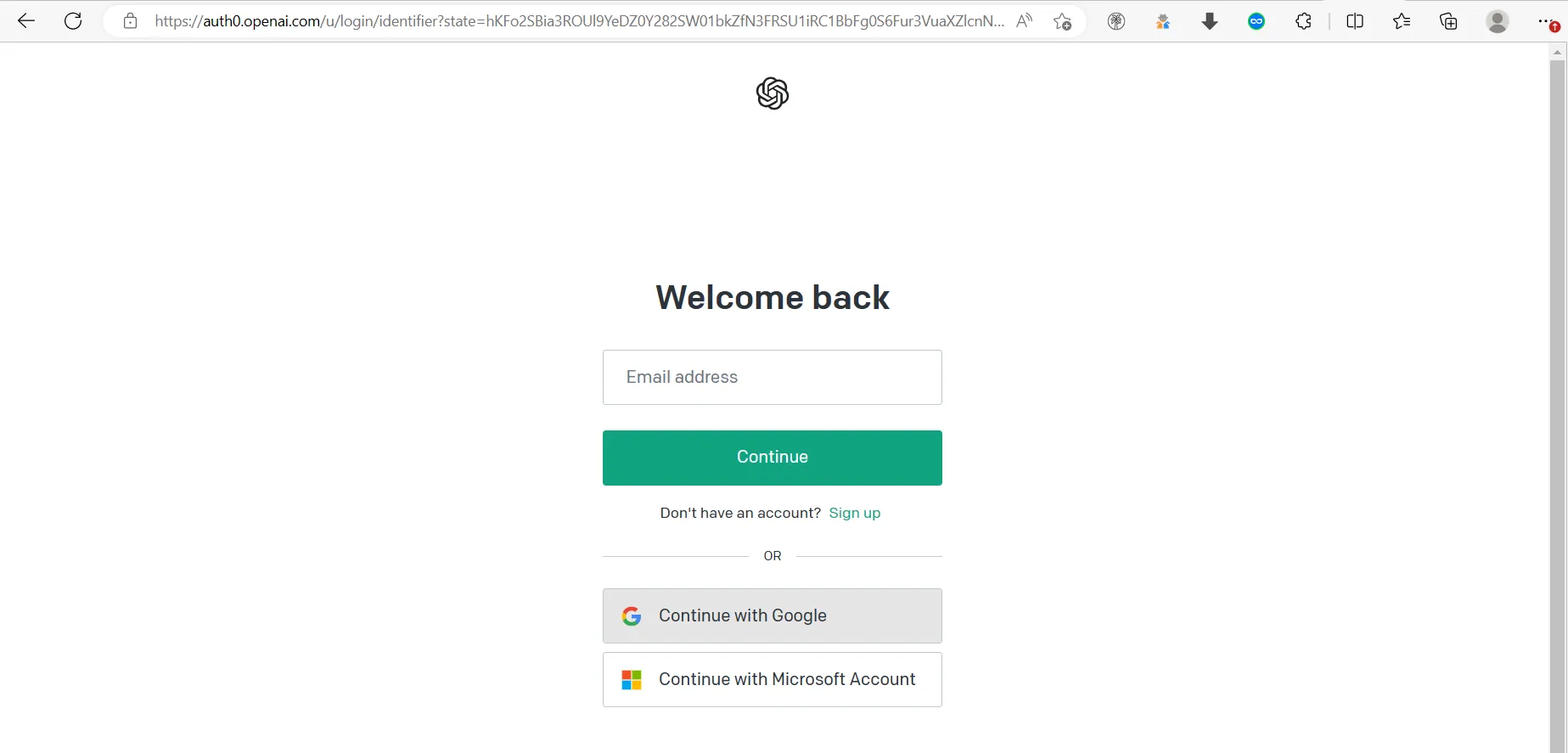Open the Read aloud icon
The image size is (1568, 753).
[x=1025, y=21]
